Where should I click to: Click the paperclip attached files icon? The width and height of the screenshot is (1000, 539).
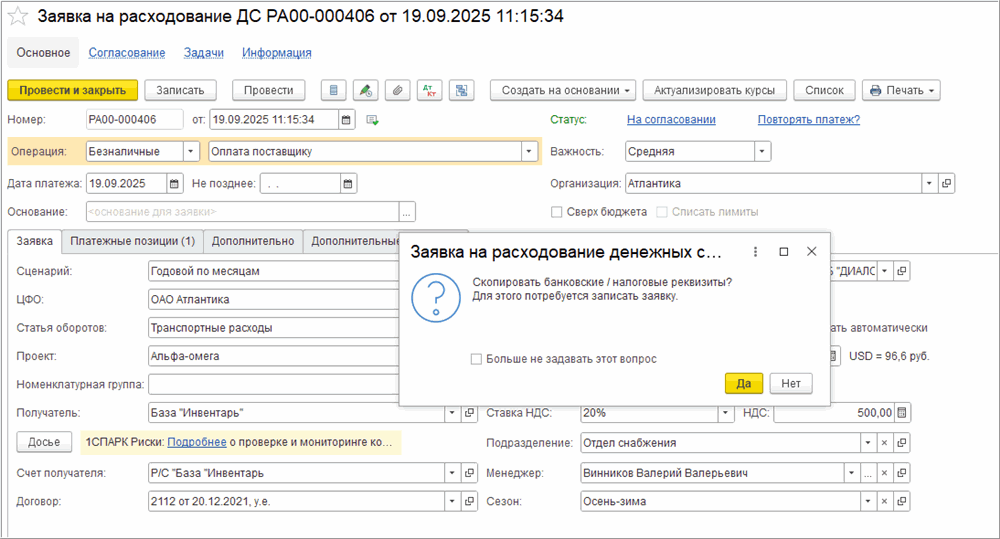click(x=398, y=90)
